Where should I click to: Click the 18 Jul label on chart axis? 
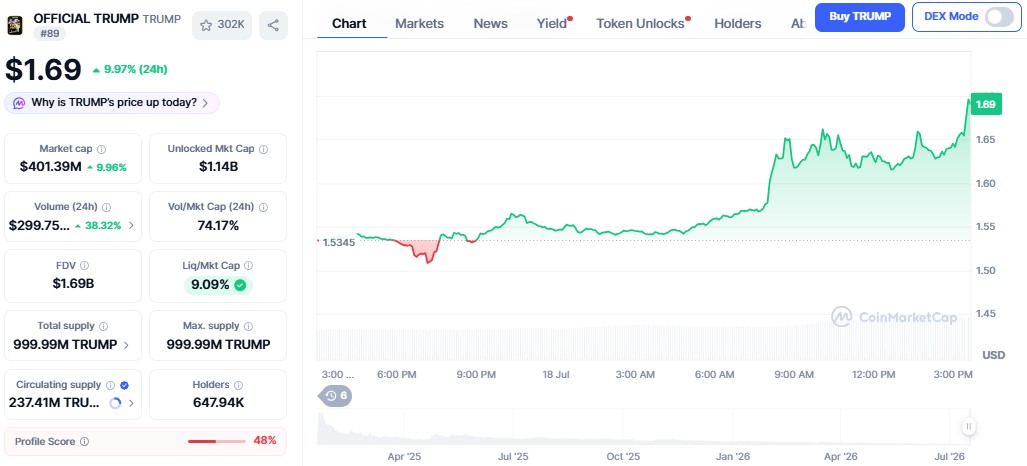coord(555,375)
